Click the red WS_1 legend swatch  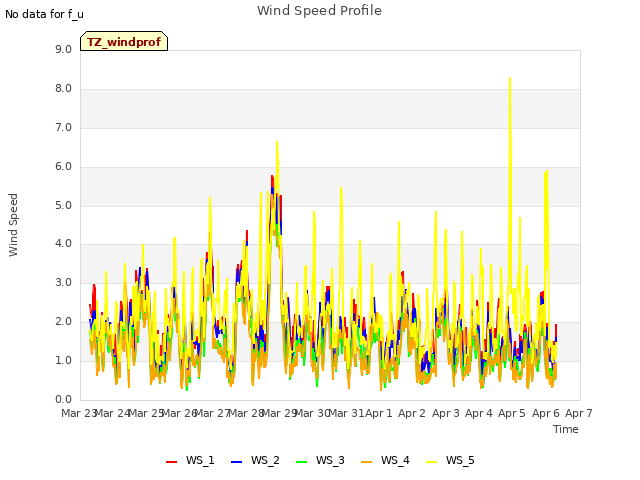pyautogui.click(x=171, y=462)
